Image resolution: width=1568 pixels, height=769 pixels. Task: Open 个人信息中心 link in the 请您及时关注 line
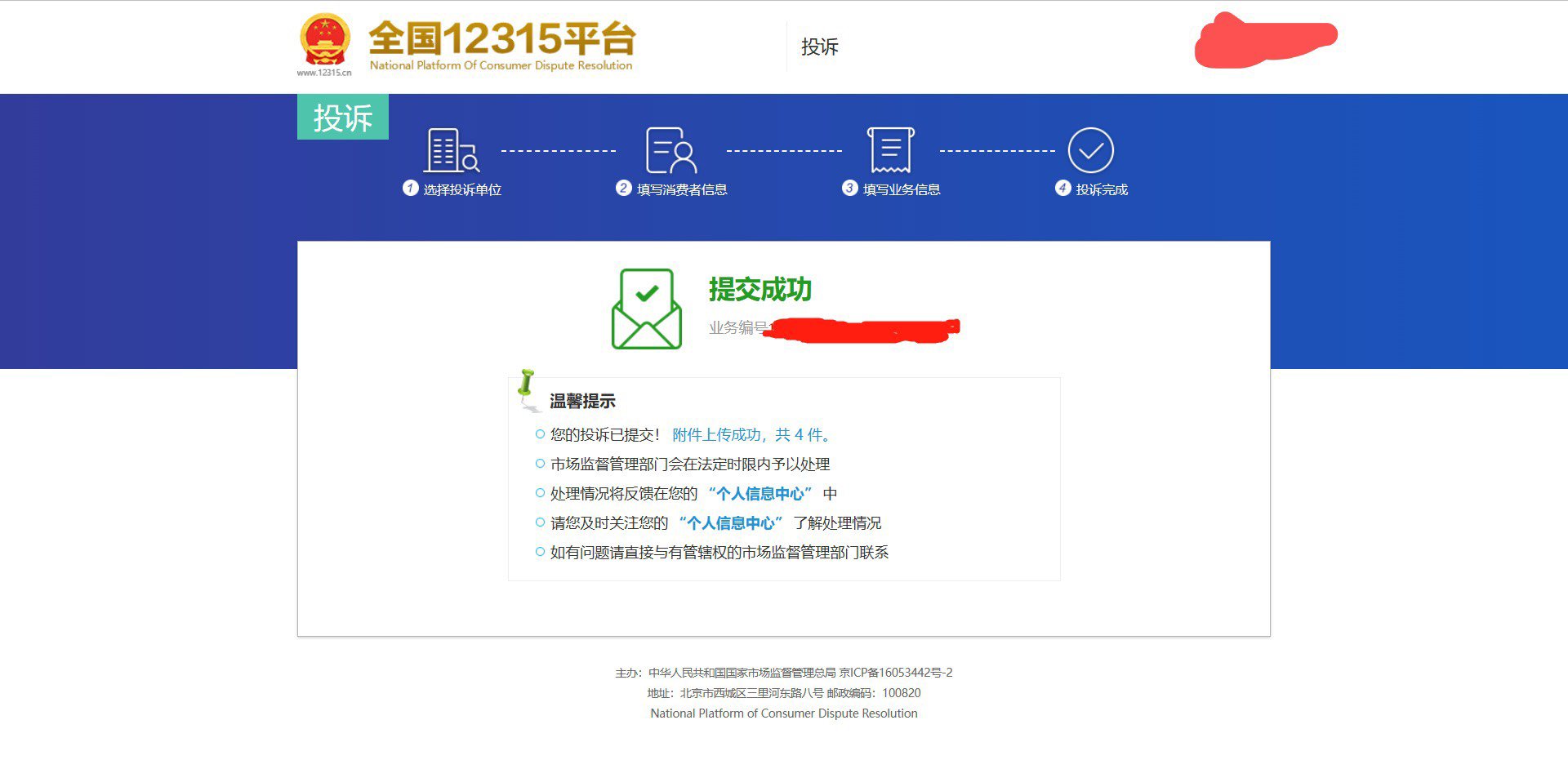pyautogui.click(x=731, y=523)
